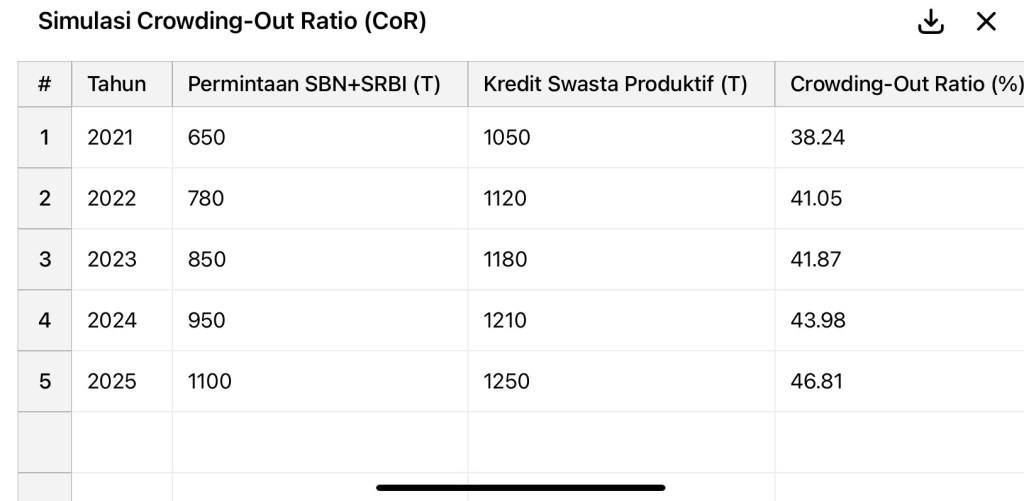Click the Kredit Swasta Produktif header
This screenshot has width=1024, height=501.
point(615,85)
